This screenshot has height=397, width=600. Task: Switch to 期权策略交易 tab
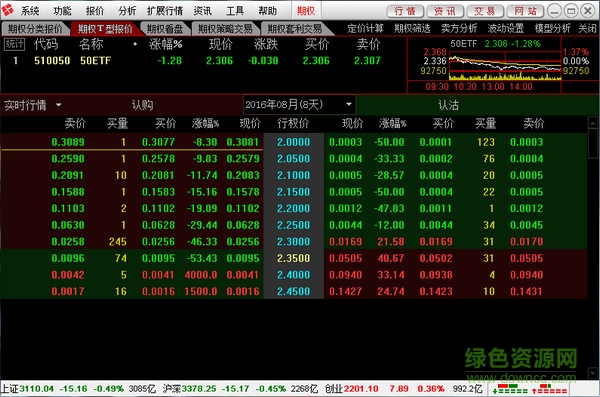click(x=225, y=28)
